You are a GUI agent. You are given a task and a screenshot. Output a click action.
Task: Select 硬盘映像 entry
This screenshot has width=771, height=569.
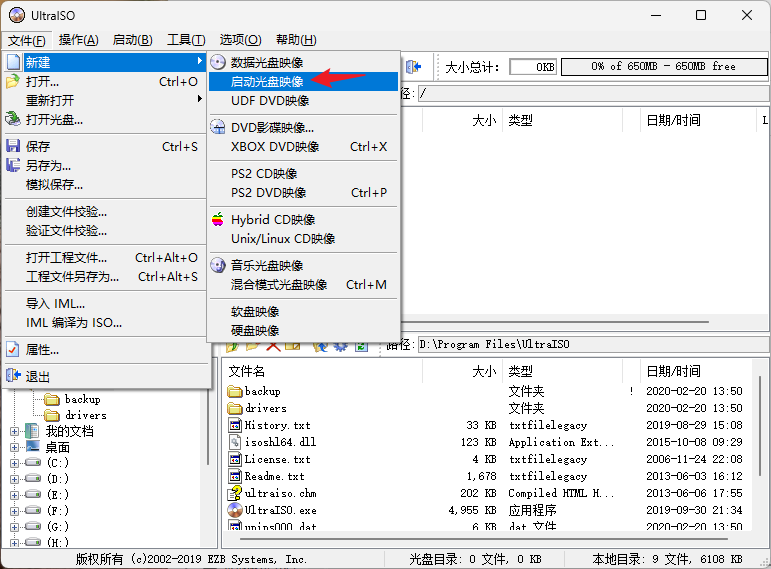tap(303, 330)
